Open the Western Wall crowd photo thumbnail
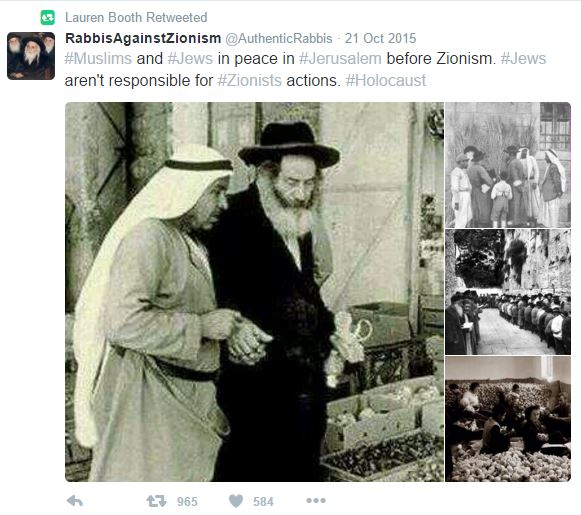Viewport: 581px width, 515px height. [x=508, y=292]
